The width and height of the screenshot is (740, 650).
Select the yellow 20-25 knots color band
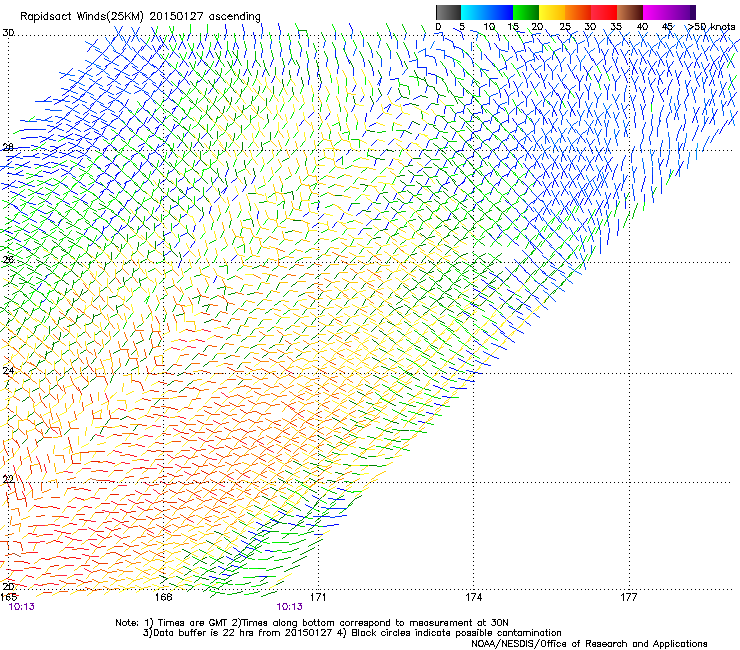[x=552, y=12]
